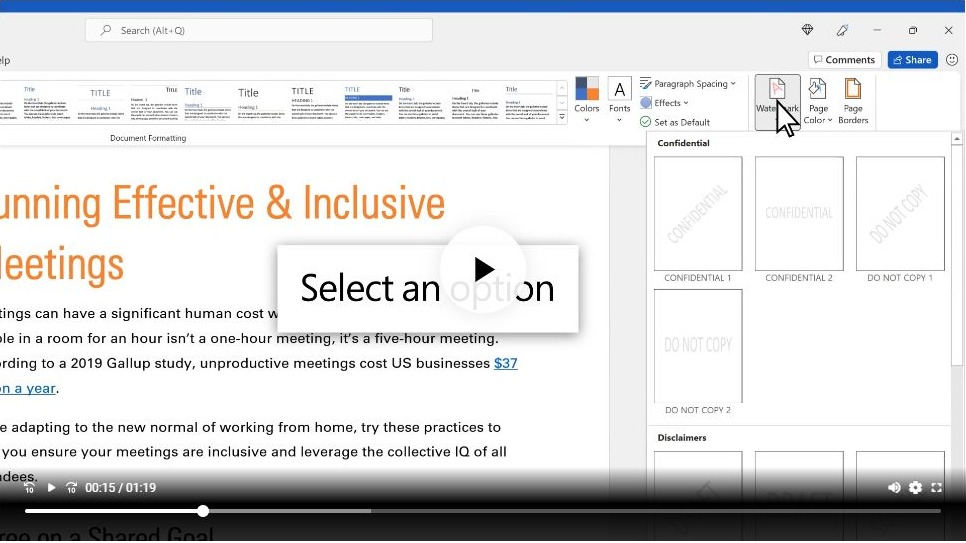The image size is (966, 543).
Task: Click the Confidential section header
Action: pyautogui.click(x=683, y=143)
